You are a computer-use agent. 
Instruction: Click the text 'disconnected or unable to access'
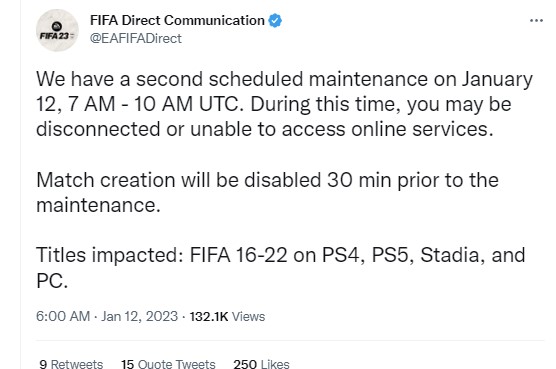(190, 129)
